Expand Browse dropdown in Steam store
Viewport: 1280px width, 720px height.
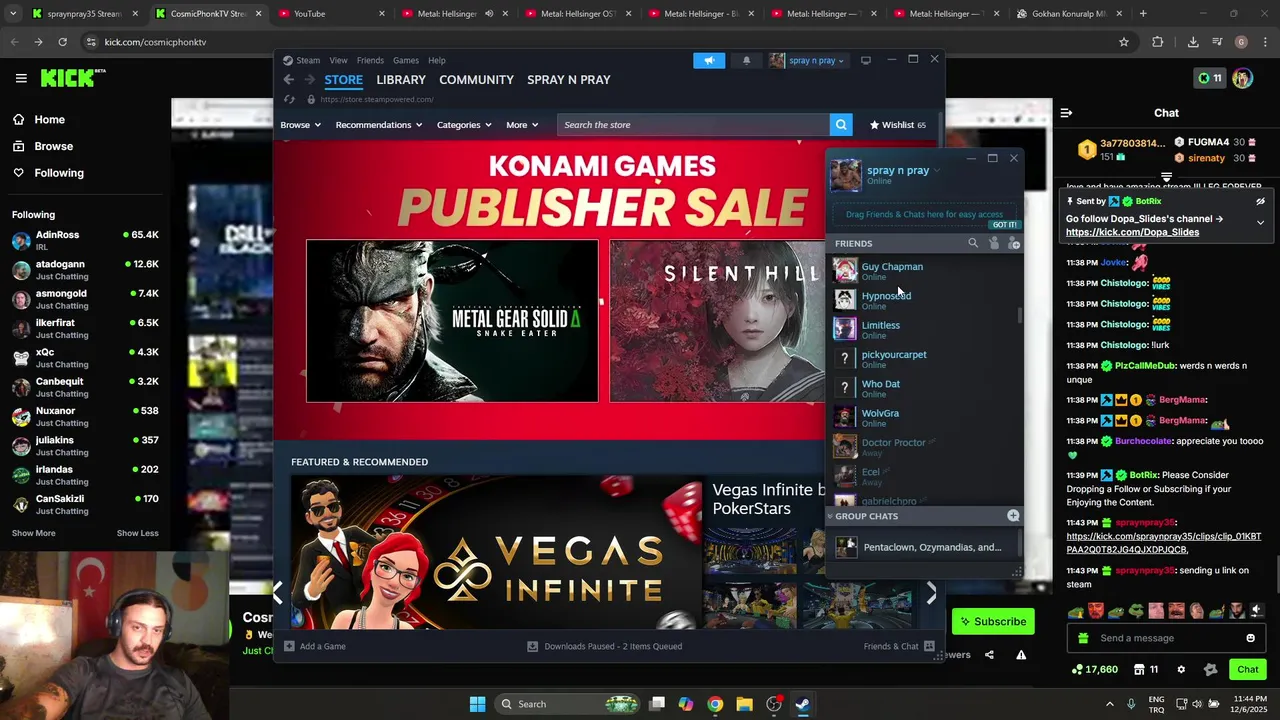[x=300, y=125]
